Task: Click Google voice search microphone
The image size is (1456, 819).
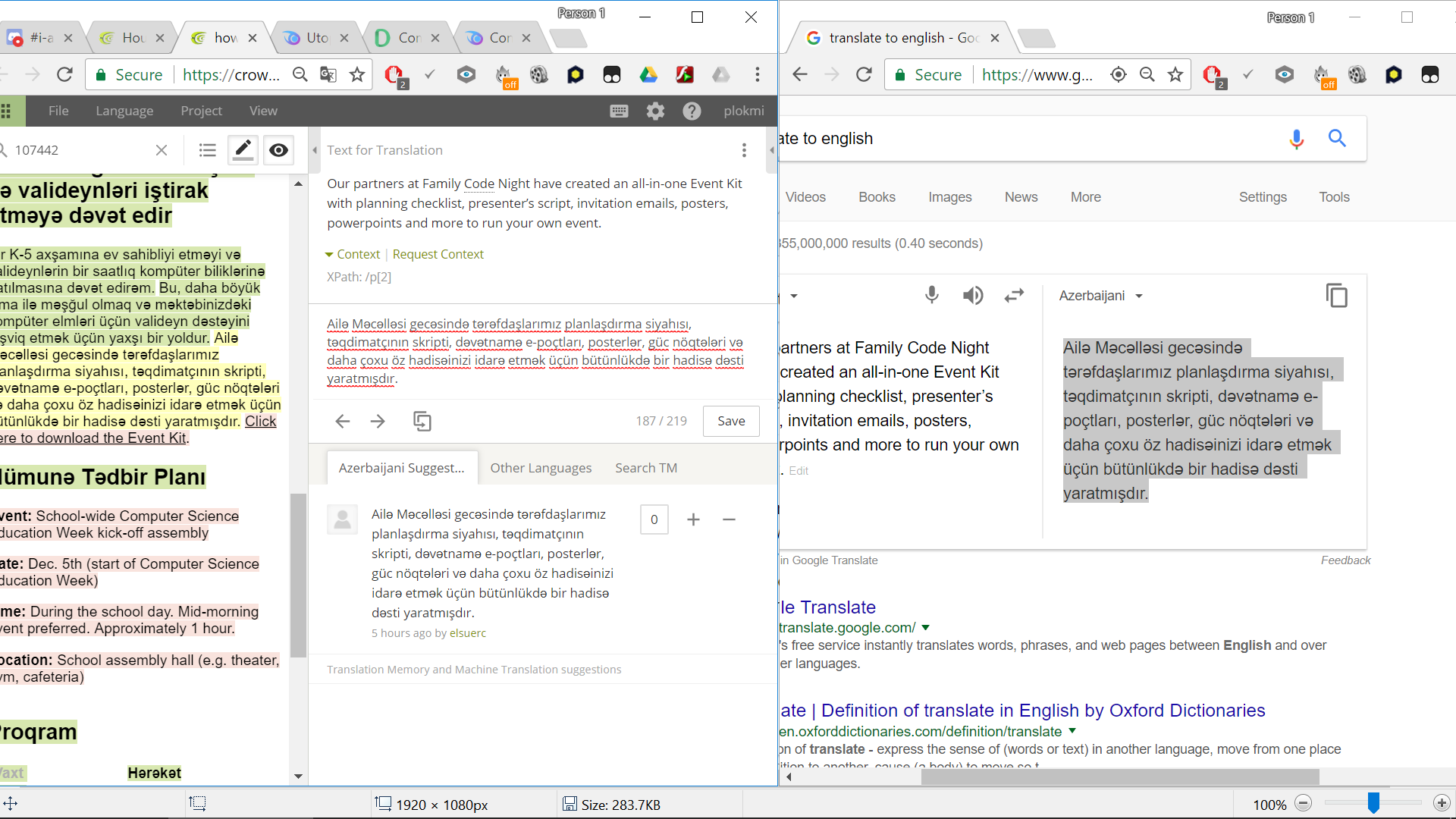Action: 1296,138
